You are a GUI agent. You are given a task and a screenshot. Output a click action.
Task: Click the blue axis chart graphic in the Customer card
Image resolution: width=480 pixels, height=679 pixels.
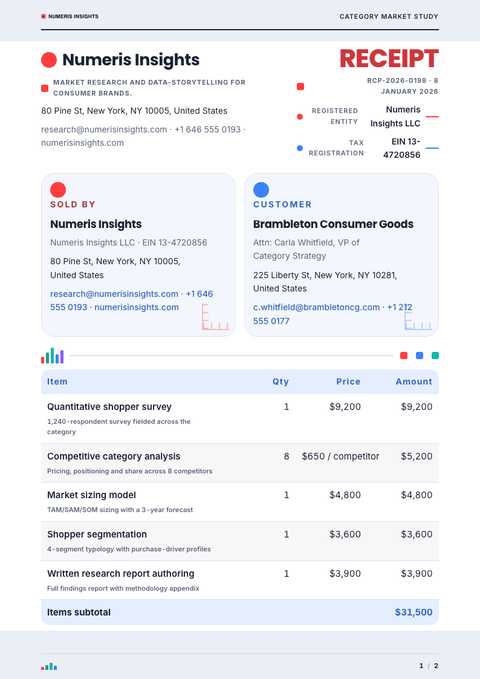(x=418, y=317)
